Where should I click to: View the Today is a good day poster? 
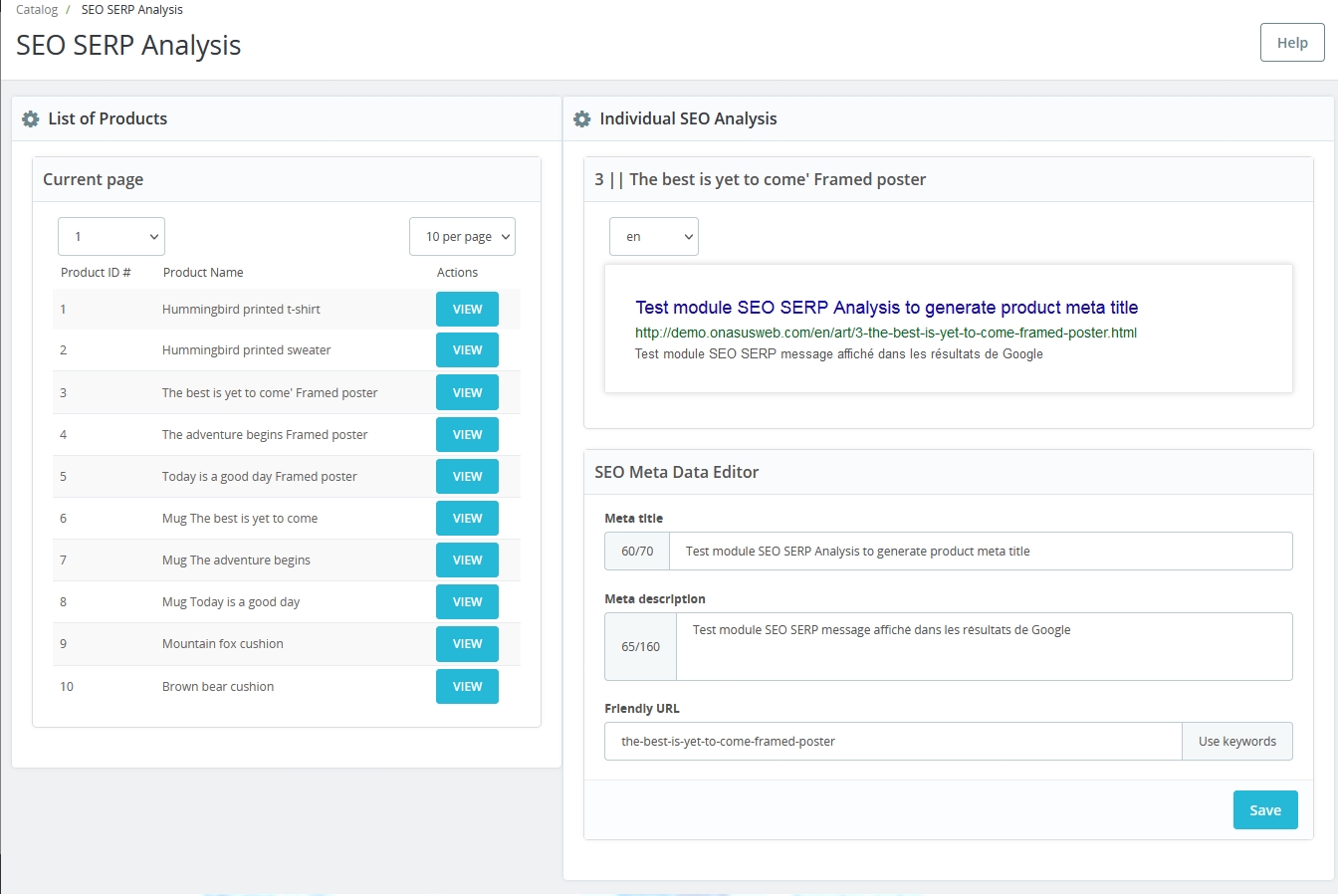(x=467, y=476)
